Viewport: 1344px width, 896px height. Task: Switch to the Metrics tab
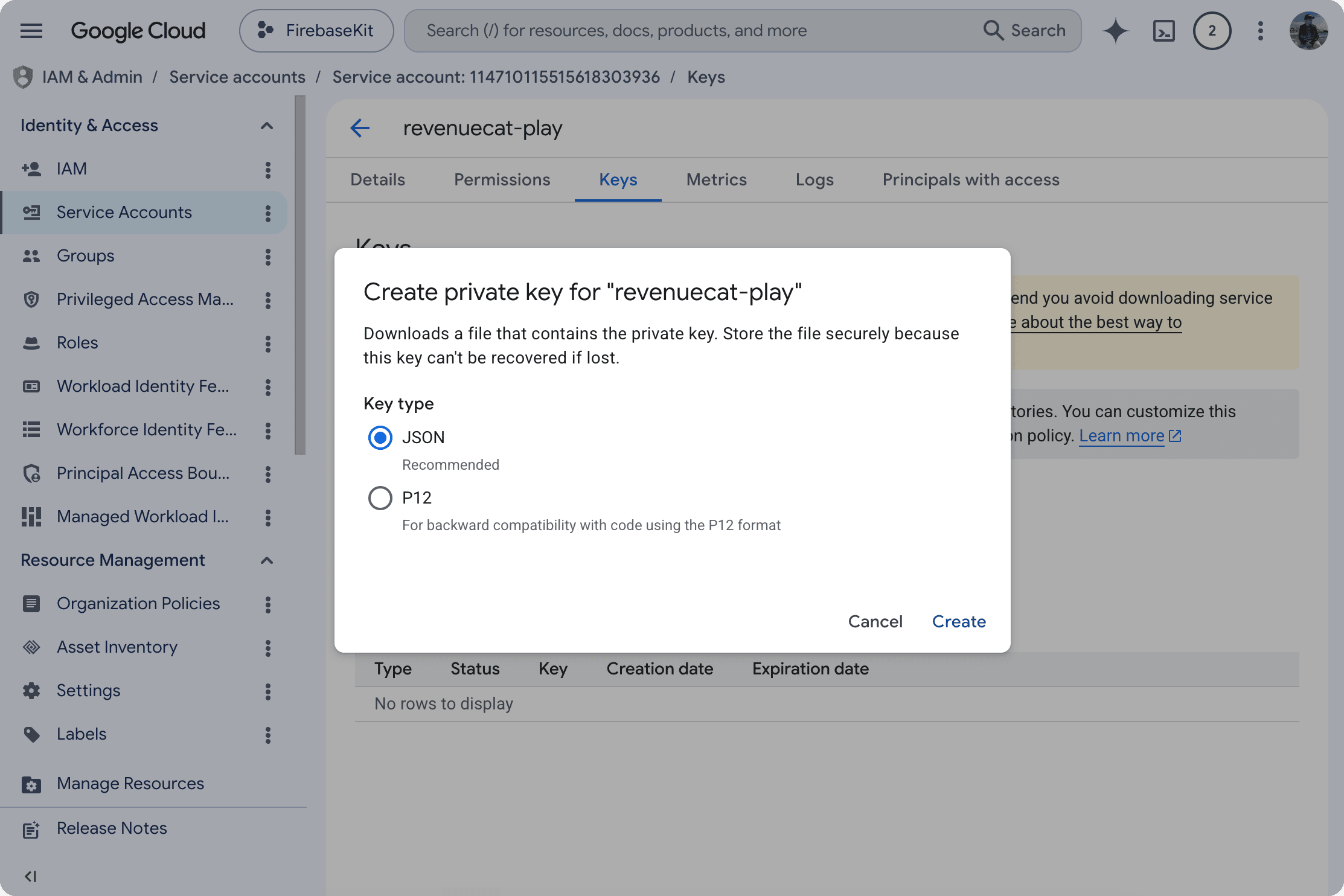coord(717,180)
